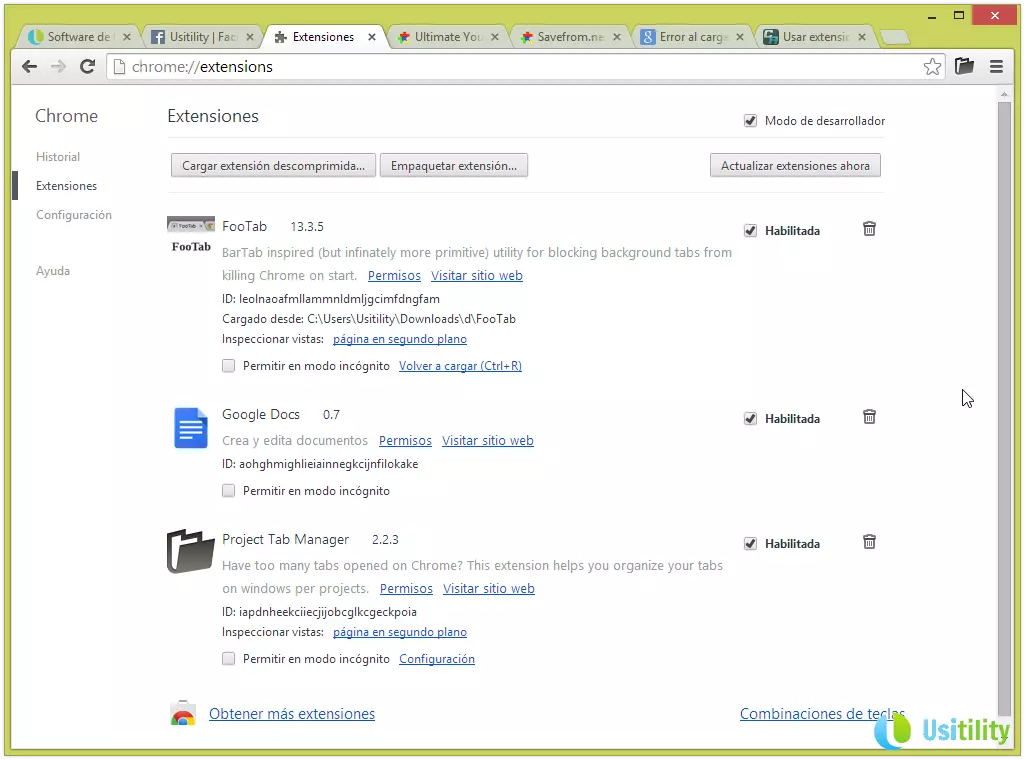Screen dimensions: 1026x760
Task: Open the Chrome hamburger menu
Action: coord(996,67)
